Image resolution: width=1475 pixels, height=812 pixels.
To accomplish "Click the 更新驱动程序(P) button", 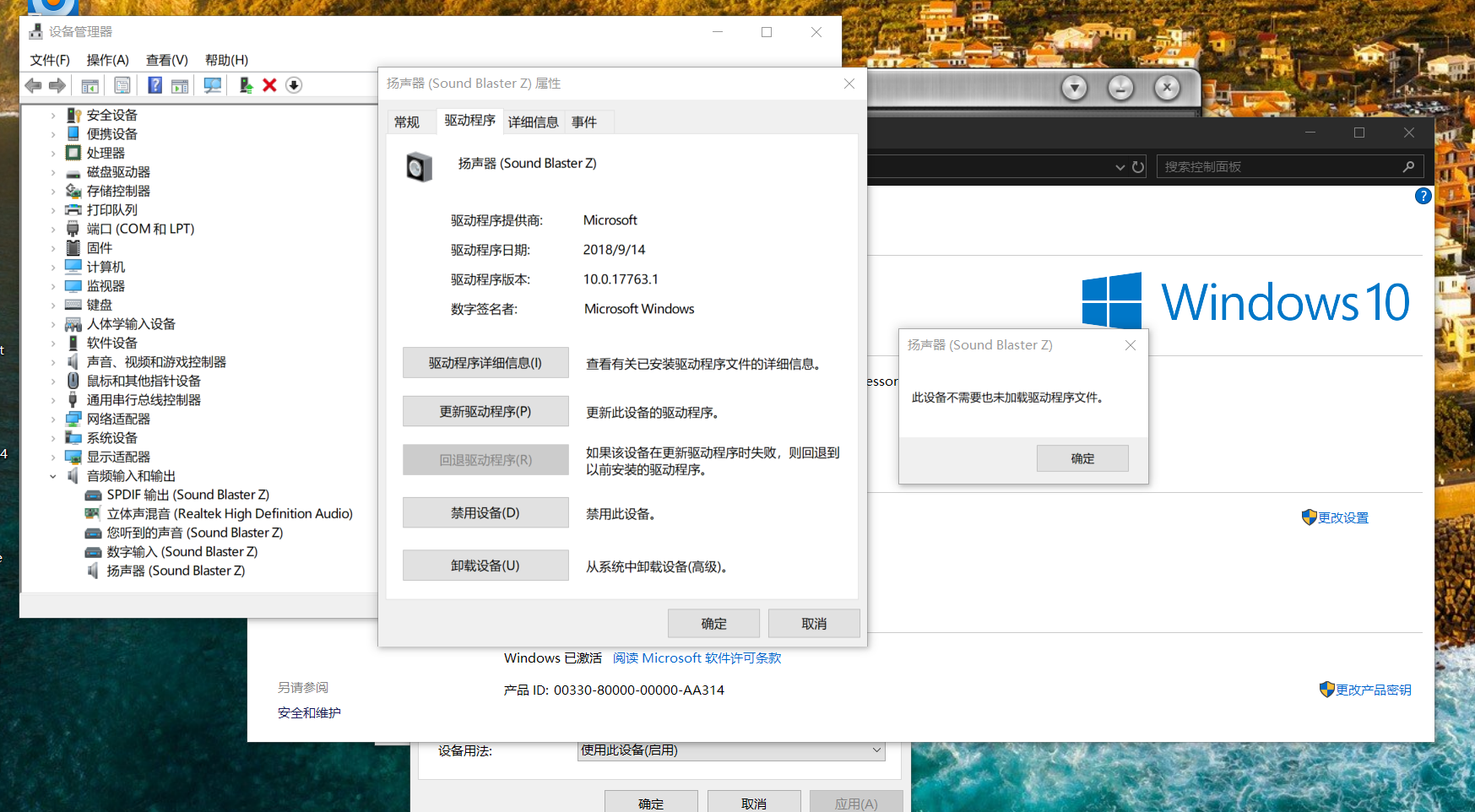I will point(485,412).
